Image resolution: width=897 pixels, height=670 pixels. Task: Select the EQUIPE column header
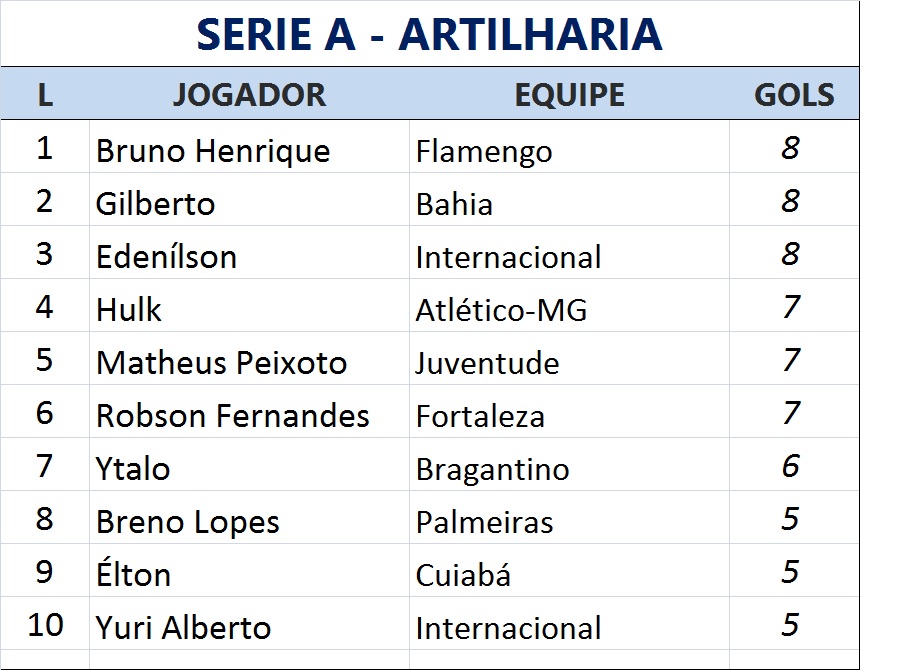(x=569, y=95)
